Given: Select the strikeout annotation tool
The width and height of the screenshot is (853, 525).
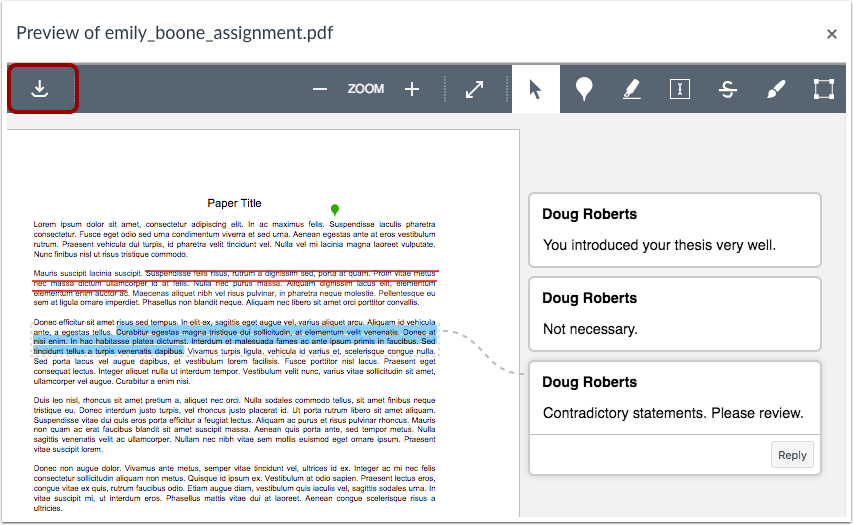Looking at the screenshot, I should [x=727, y=89].
